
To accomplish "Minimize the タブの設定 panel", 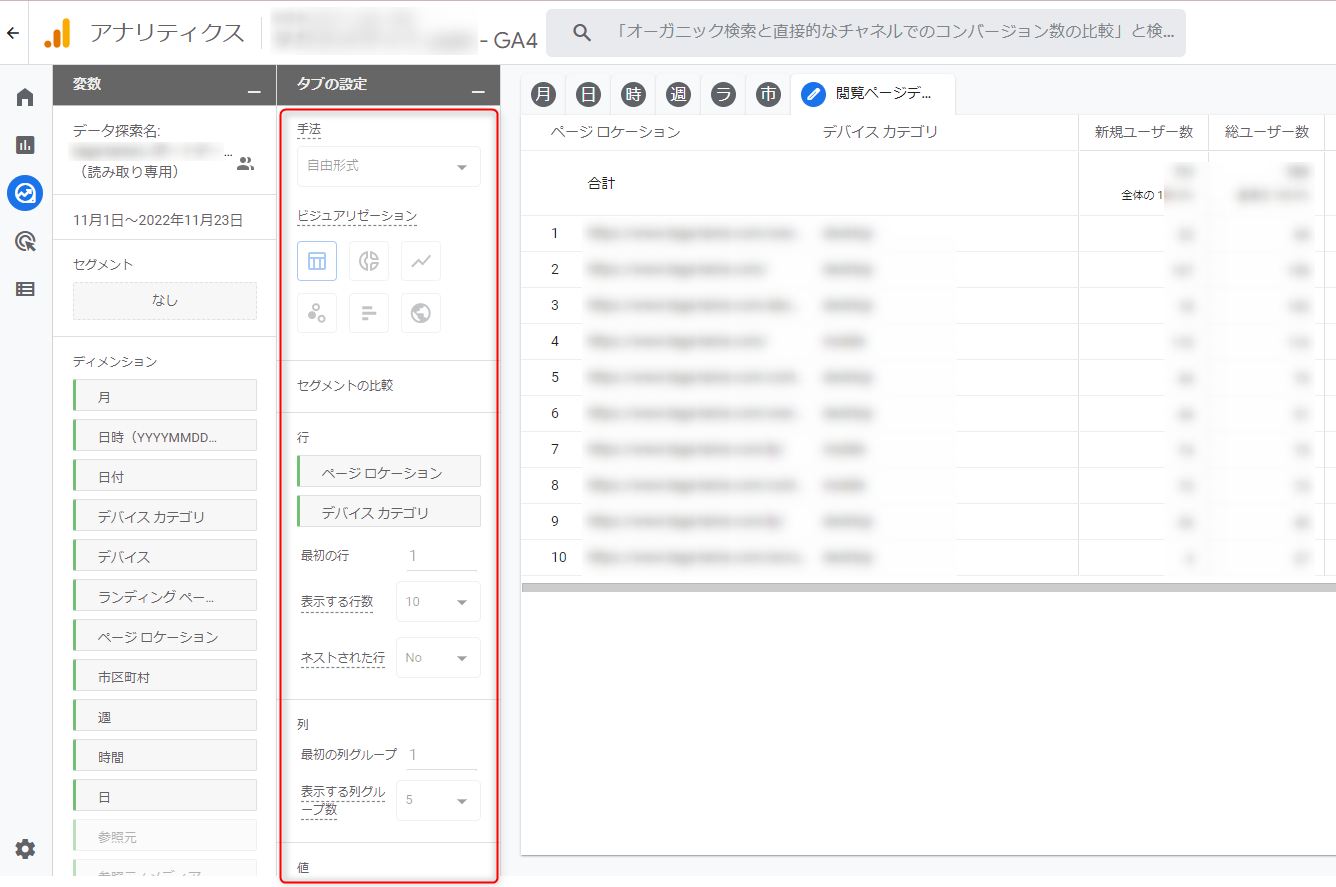I will [x=479, y=90].
